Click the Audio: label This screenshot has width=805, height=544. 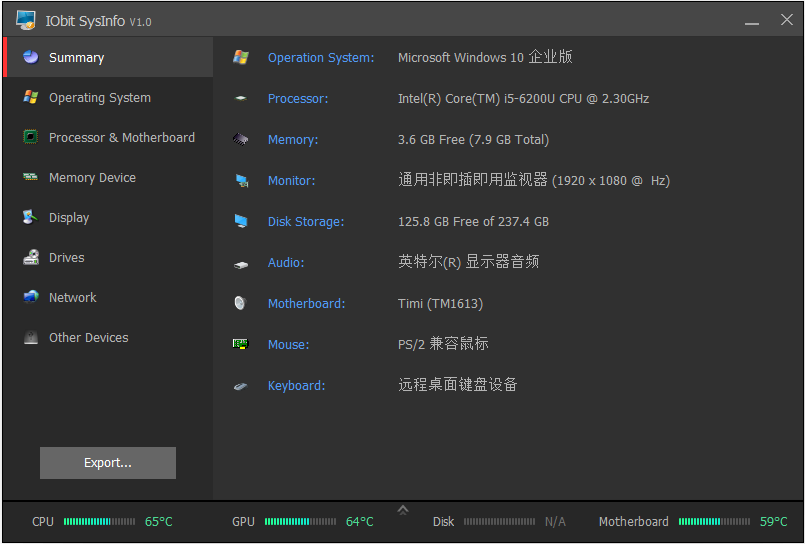286,263
